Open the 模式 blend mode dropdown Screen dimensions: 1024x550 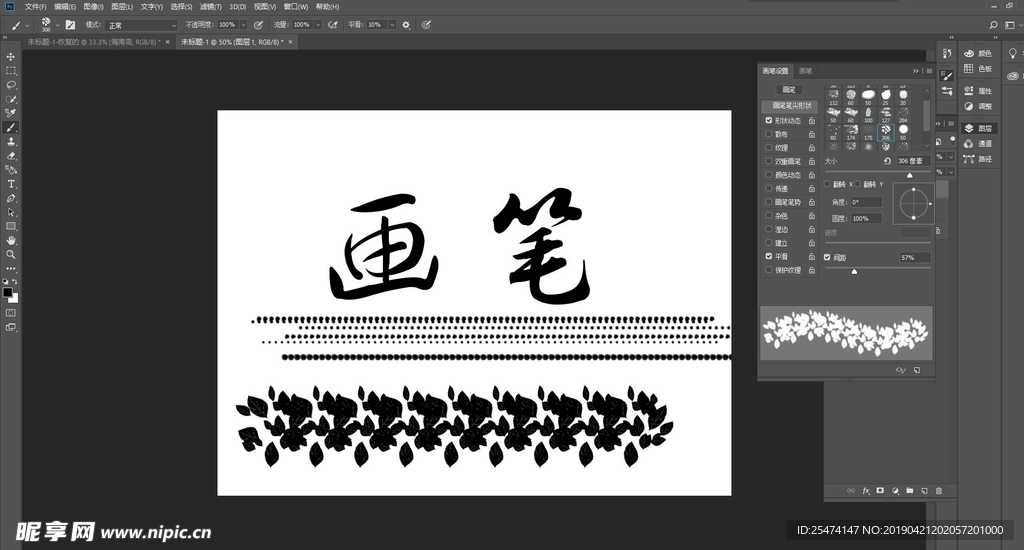(142, 24)
